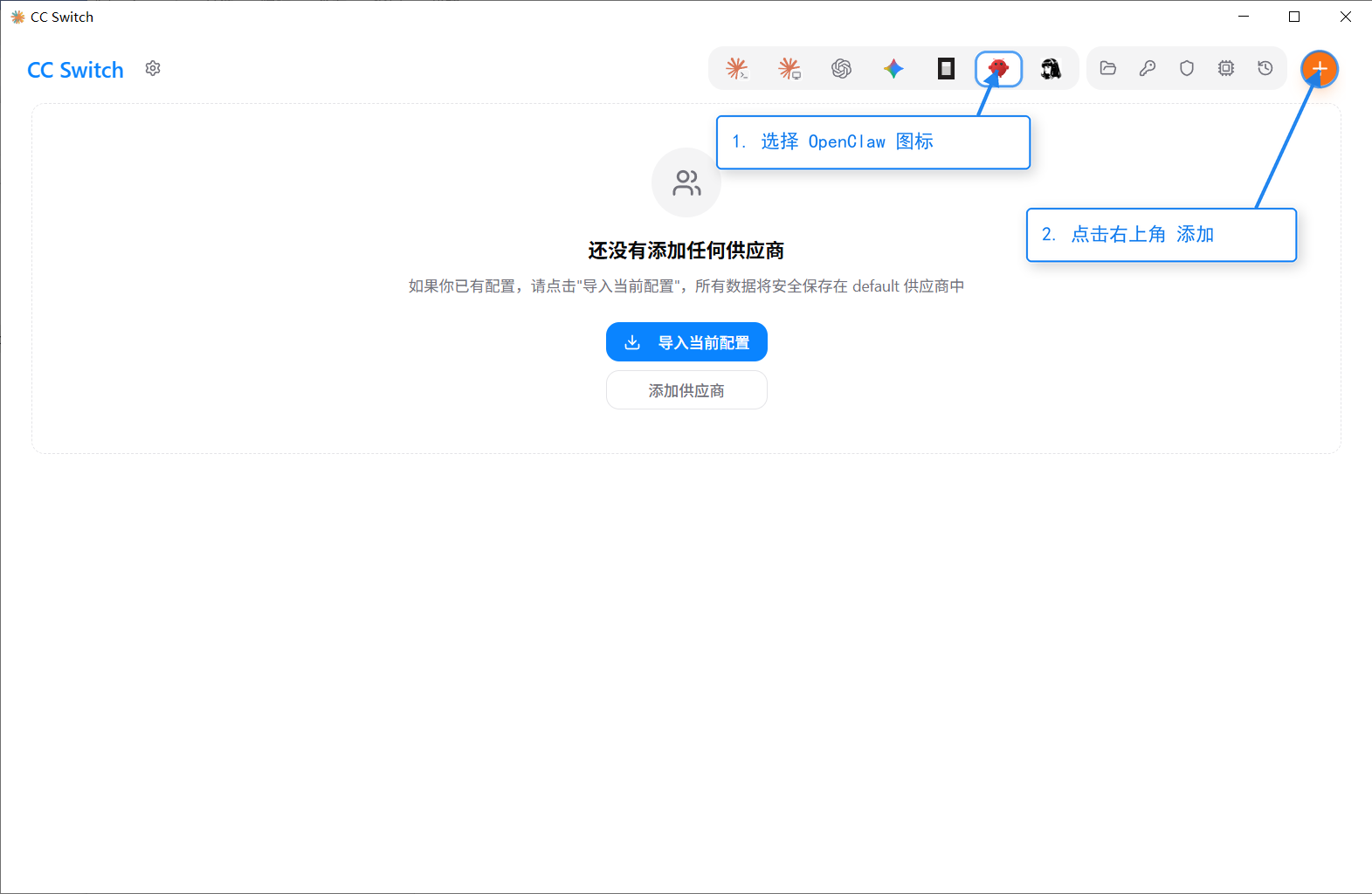
Task: Close the CC Switch window
Action: pyautogui.click(x=1346, y=17)
